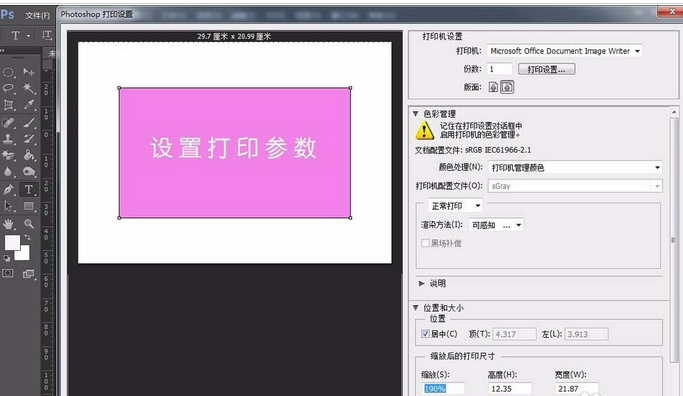Select the Healing Brush tool
Image resolution: width=683 pixels, height=396 pixels.
(8, 122)
